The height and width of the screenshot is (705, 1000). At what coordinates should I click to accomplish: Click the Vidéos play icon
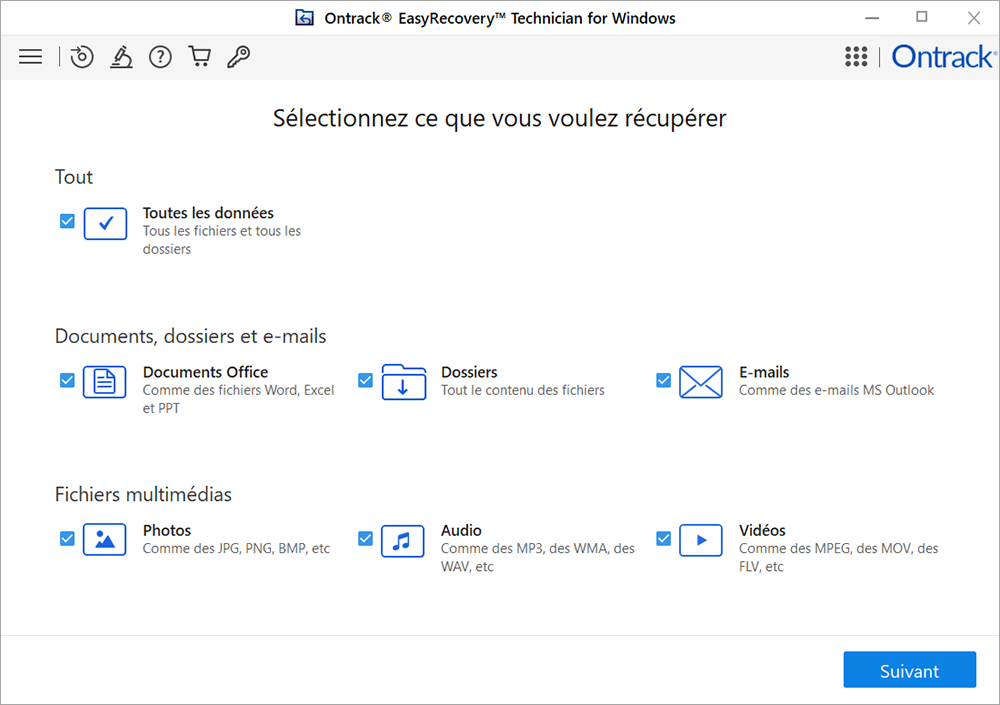point(701,540)
